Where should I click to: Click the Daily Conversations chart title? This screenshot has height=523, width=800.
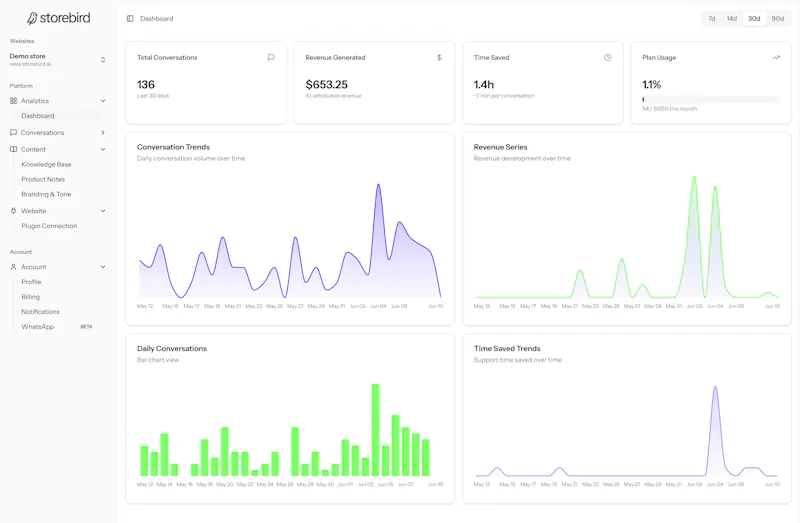point(172,348)
